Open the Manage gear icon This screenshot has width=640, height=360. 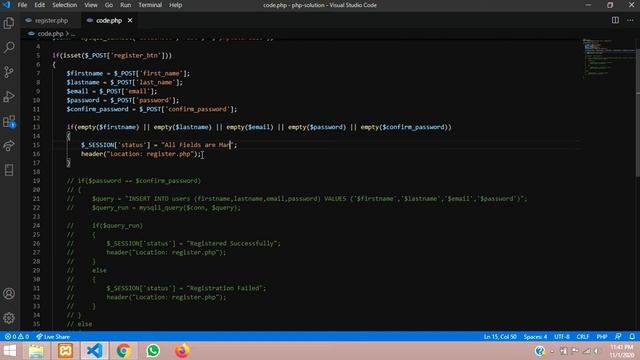[9, 318]
